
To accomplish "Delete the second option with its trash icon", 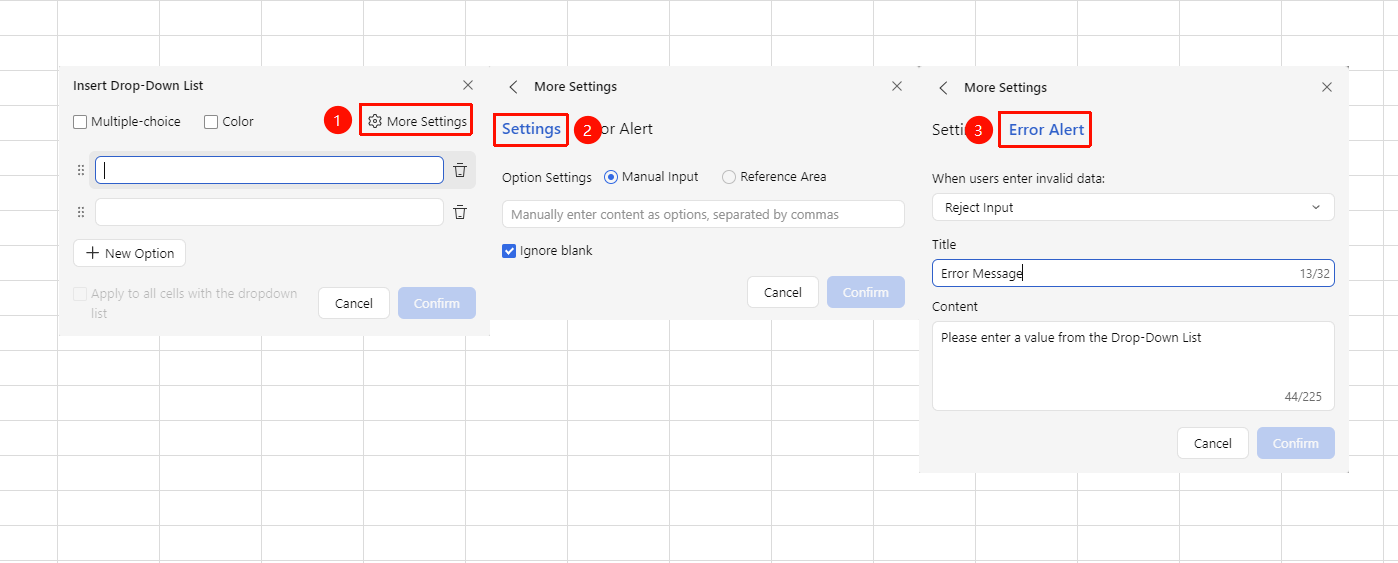I will (x=460, y=212).
